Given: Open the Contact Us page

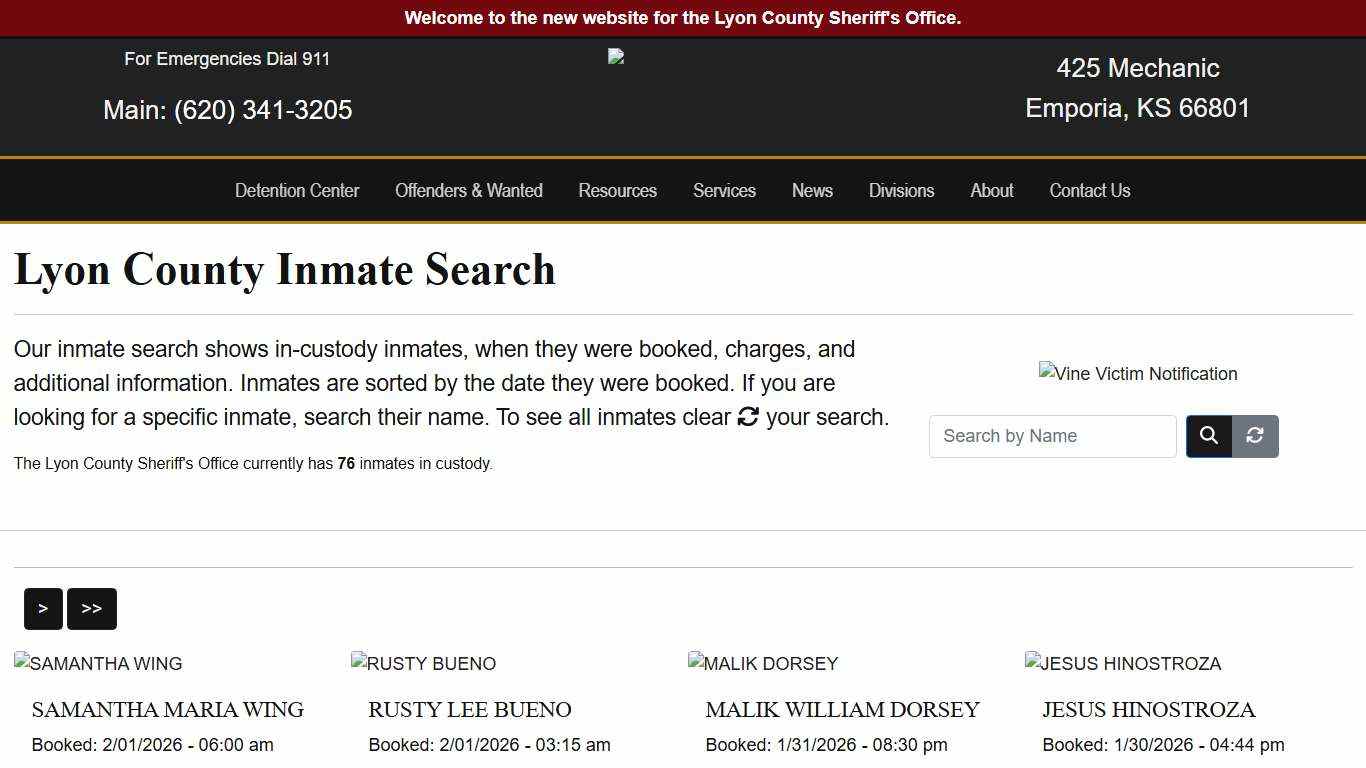Looking at the screenshot, I should tap(1089, 190).
